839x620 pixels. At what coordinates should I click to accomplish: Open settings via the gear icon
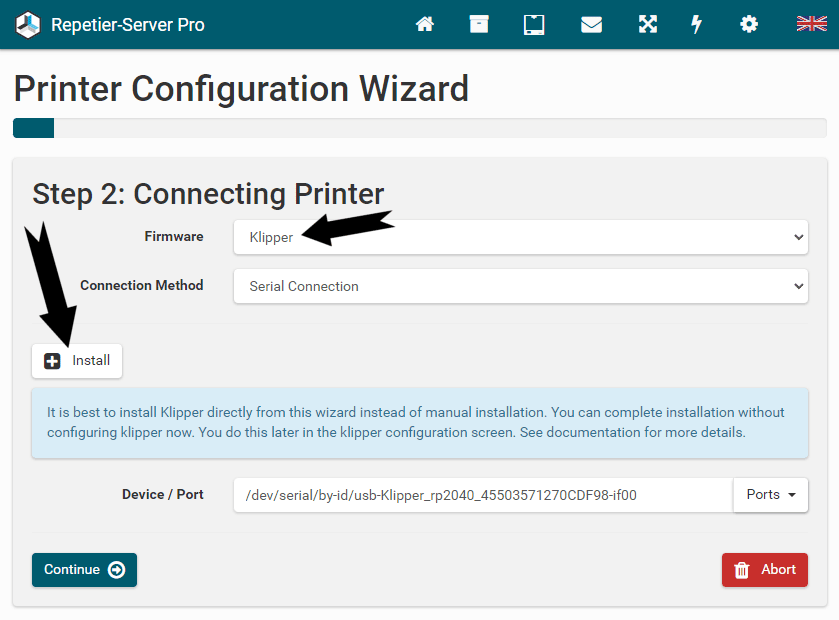click(x=749, y=24)
